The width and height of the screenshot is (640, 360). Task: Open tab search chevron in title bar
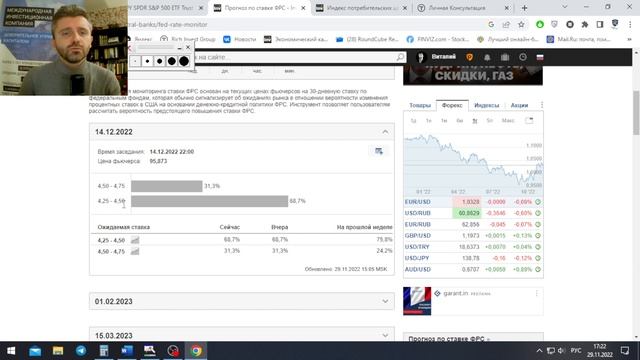coord(564,7)
